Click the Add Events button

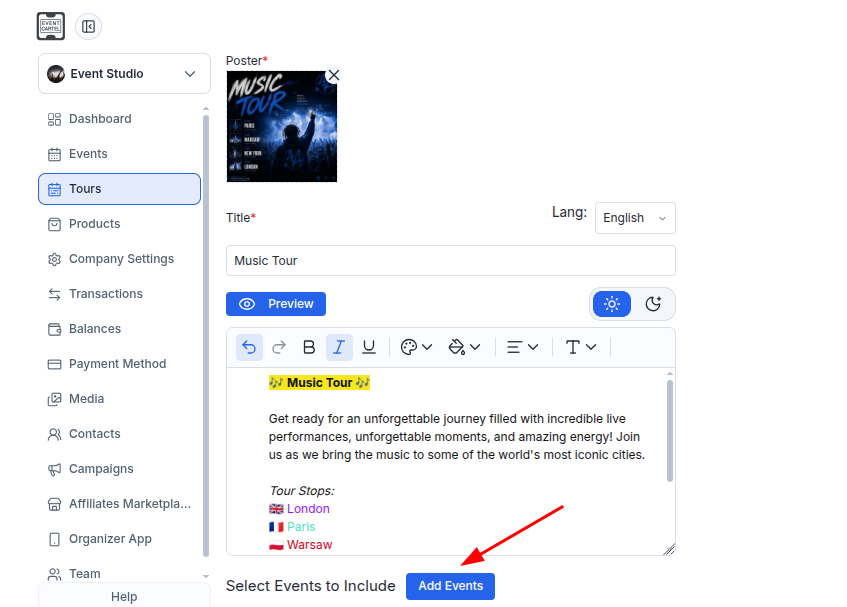pos(451,586)
